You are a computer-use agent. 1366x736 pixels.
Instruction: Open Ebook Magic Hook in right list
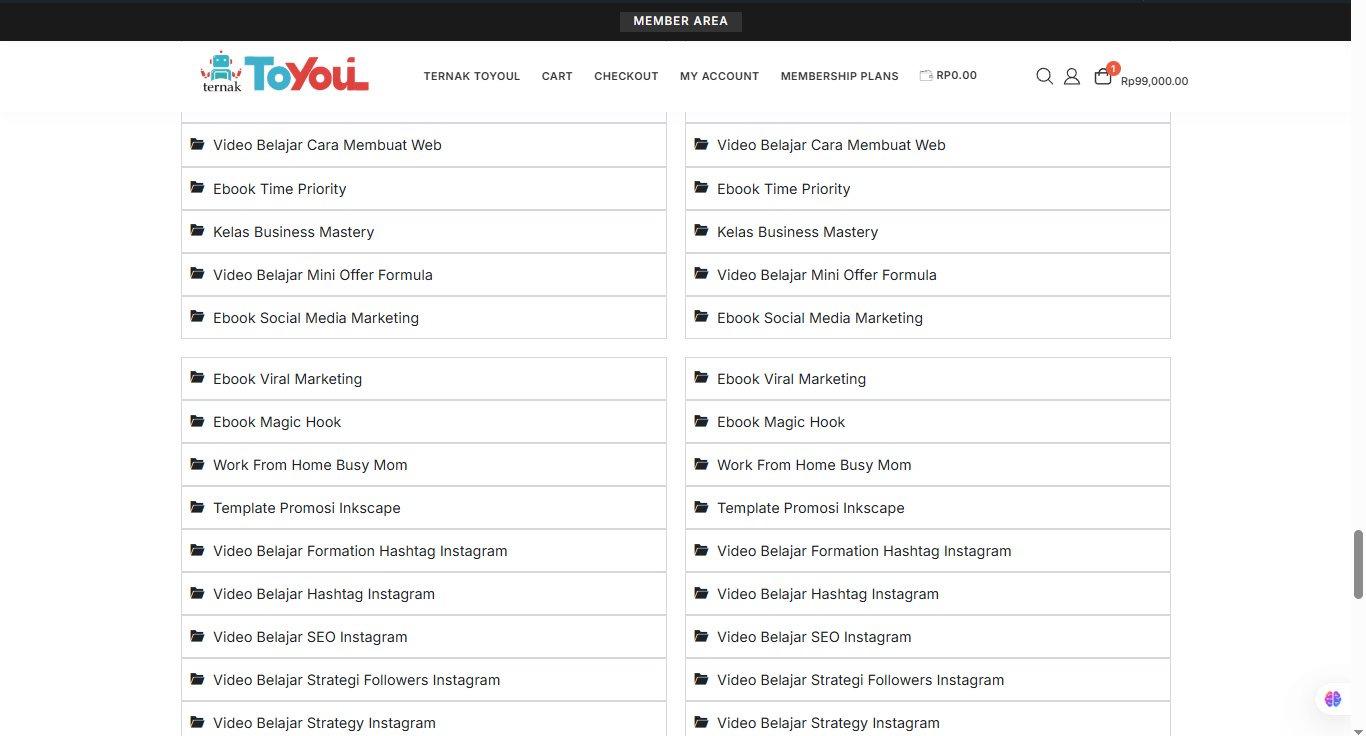point(781,422)
